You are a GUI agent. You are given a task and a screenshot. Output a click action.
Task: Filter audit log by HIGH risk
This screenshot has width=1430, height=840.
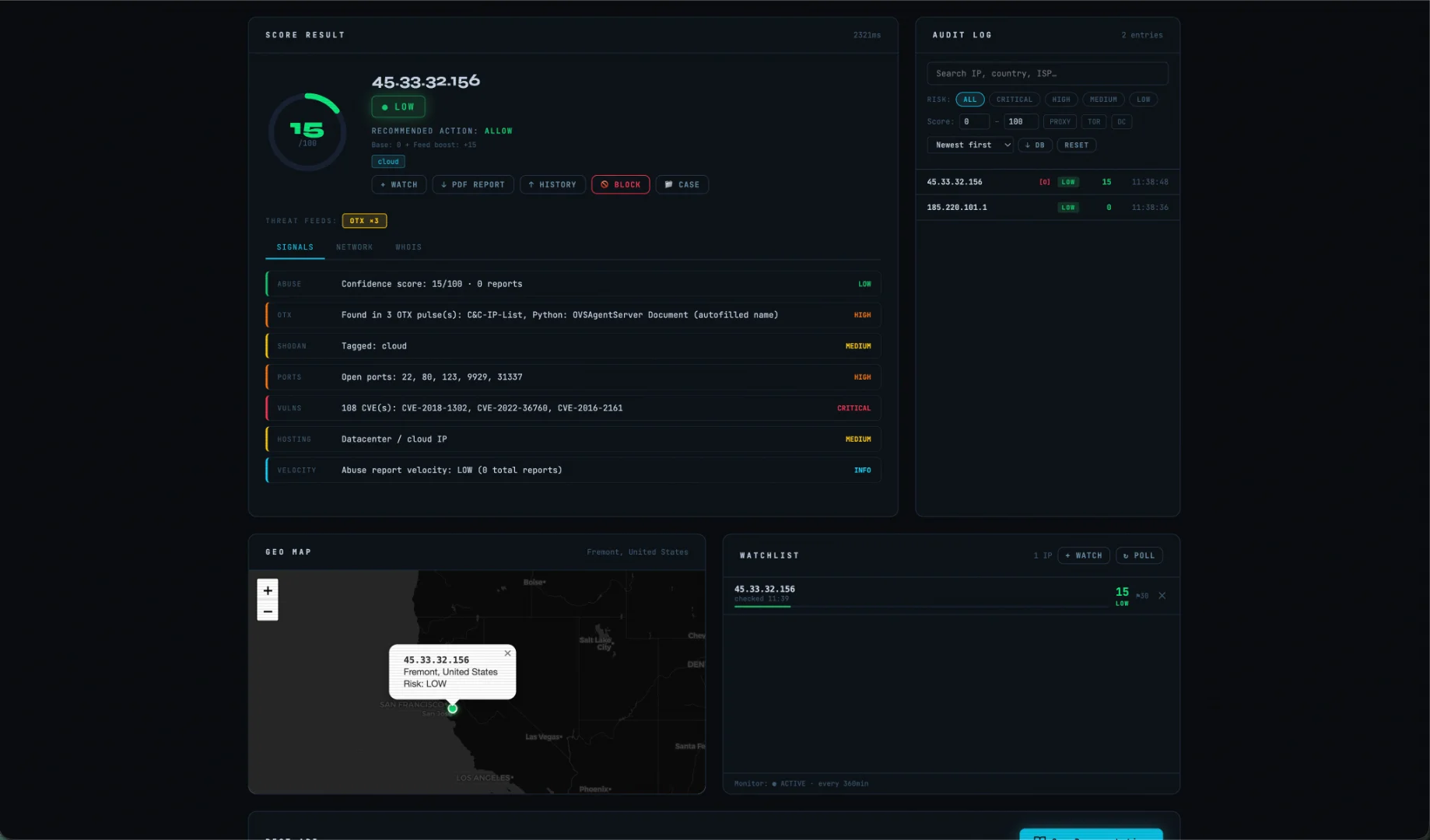[1061, 100]
